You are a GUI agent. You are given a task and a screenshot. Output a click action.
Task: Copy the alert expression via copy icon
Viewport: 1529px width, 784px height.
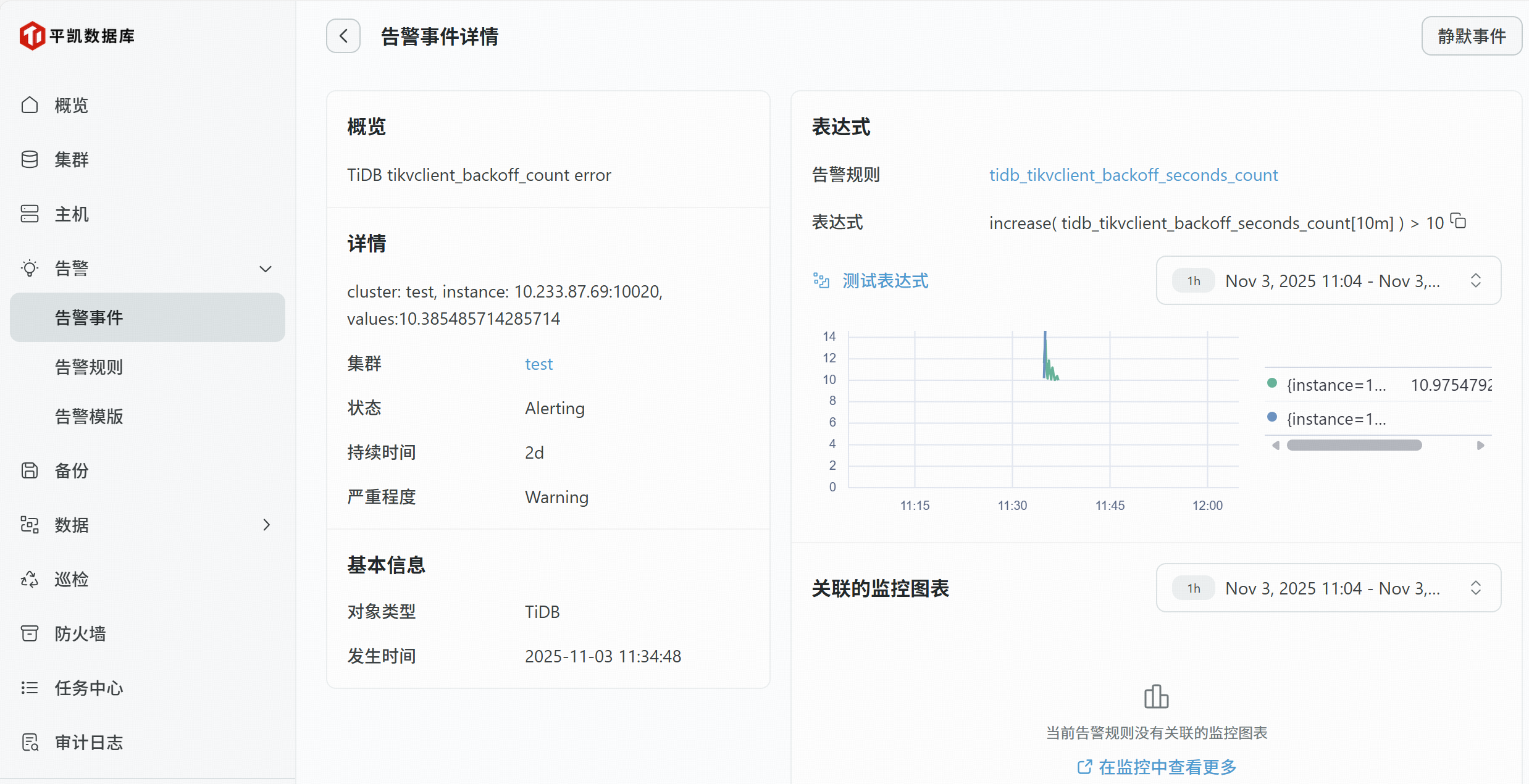tap(1459, 221)
